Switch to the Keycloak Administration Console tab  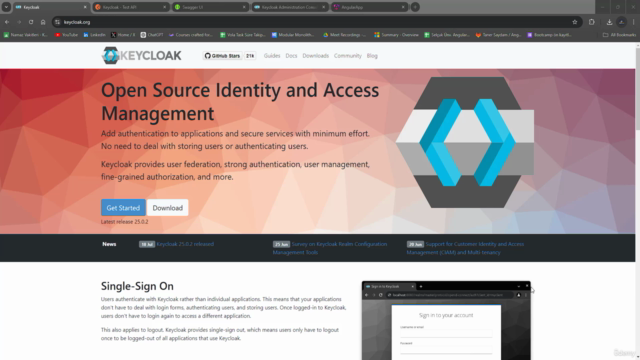point(290,7)
